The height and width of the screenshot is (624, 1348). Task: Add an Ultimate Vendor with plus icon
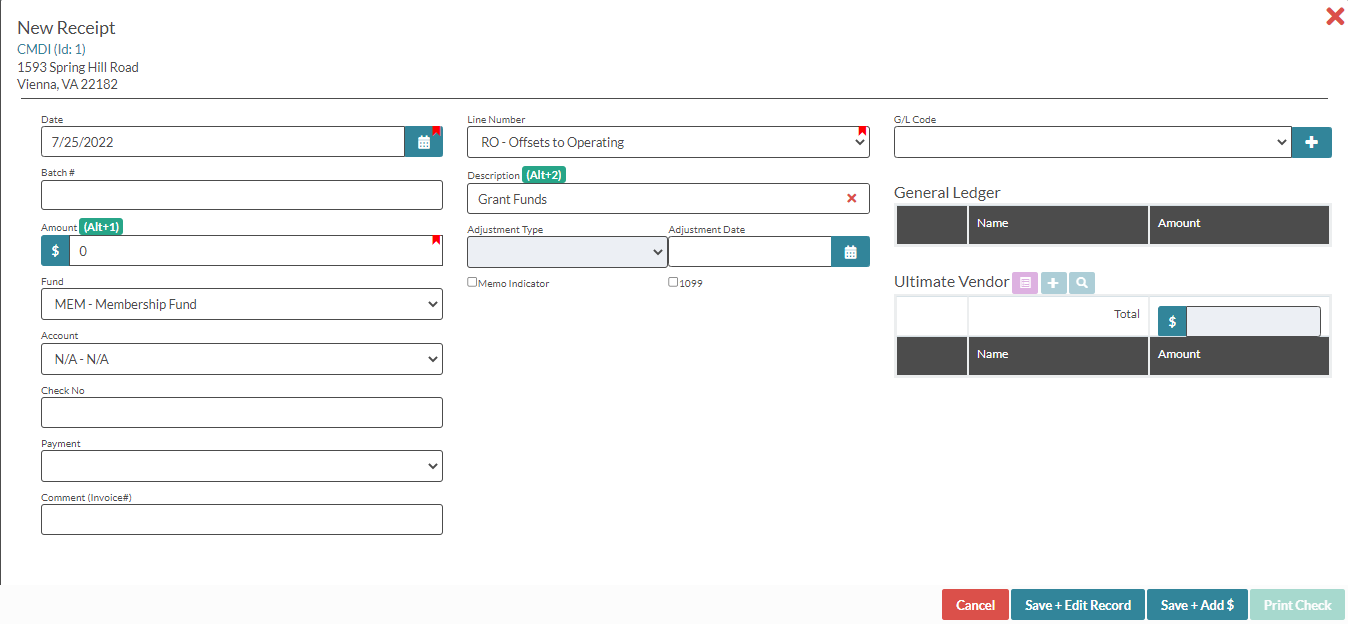click(1053, 283)
